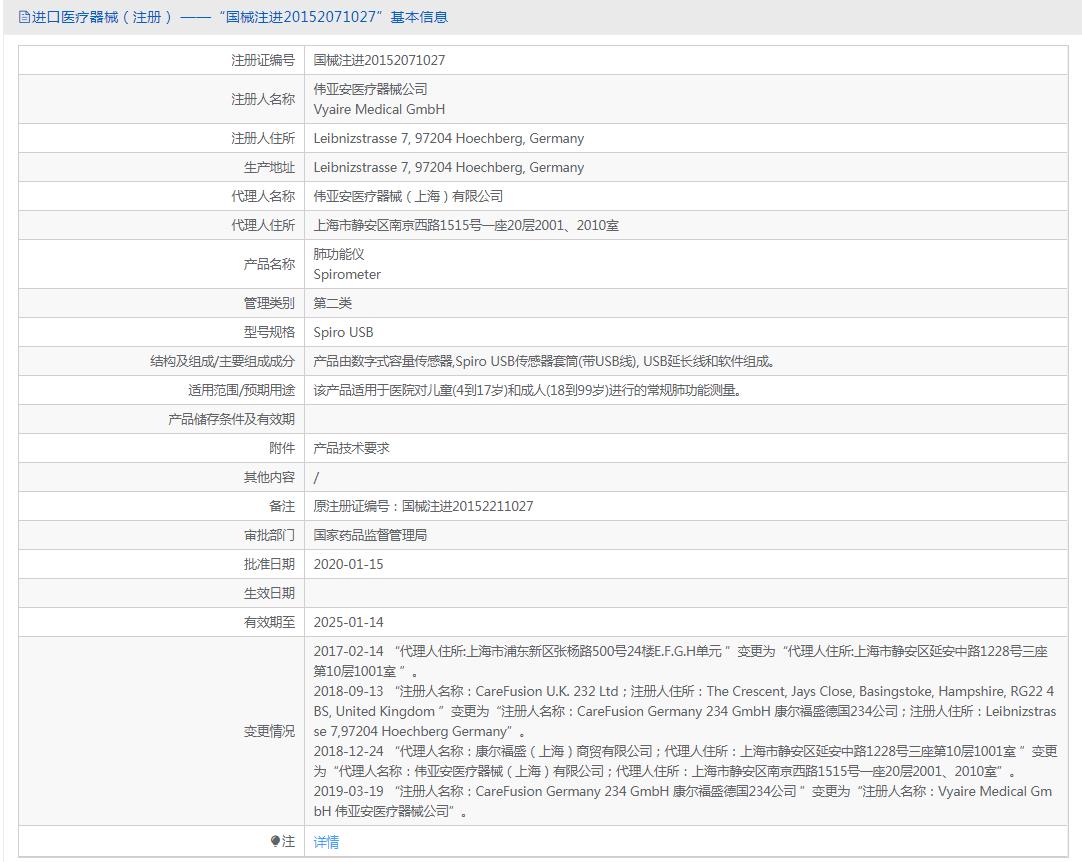Click the document icon beside 进口医疗器械 title
1082x862 pixels.
coord(24,17)
